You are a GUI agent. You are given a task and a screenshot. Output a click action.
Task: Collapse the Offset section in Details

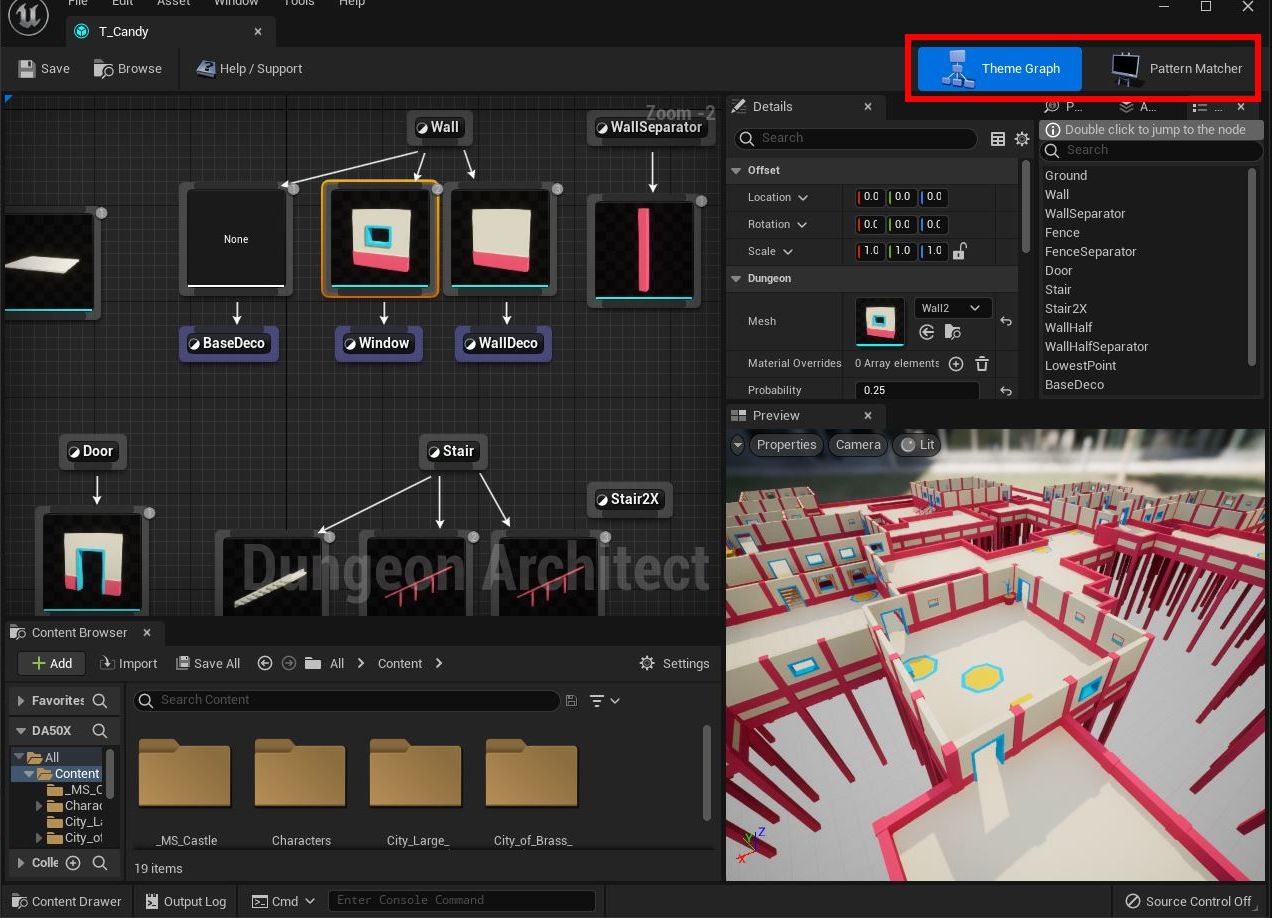point(737,171)
